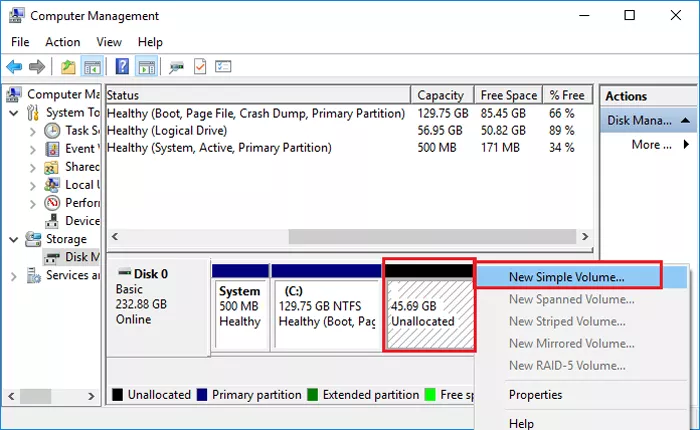The image size is (700, 430).
Task: Click the Back arrow toolbar icon
Action: click(x=14, y=67)
